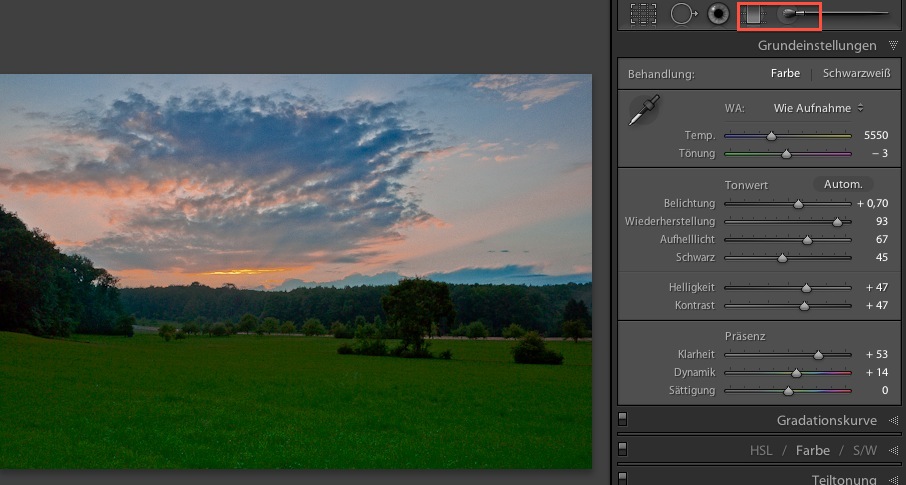Select the Spot Removal tool
This screenshot has height=485, width=906.
pos(683,14)
